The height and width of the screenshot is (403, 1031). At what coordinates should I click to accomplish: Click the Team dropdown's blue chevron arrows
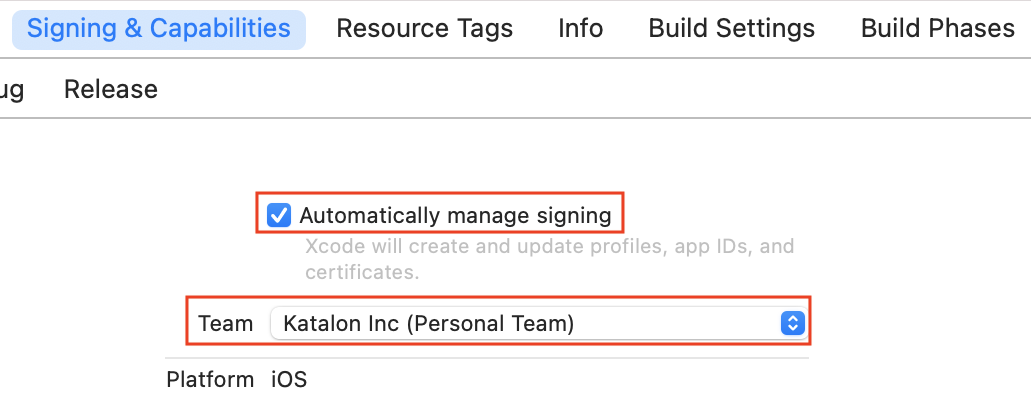(791, 323)
